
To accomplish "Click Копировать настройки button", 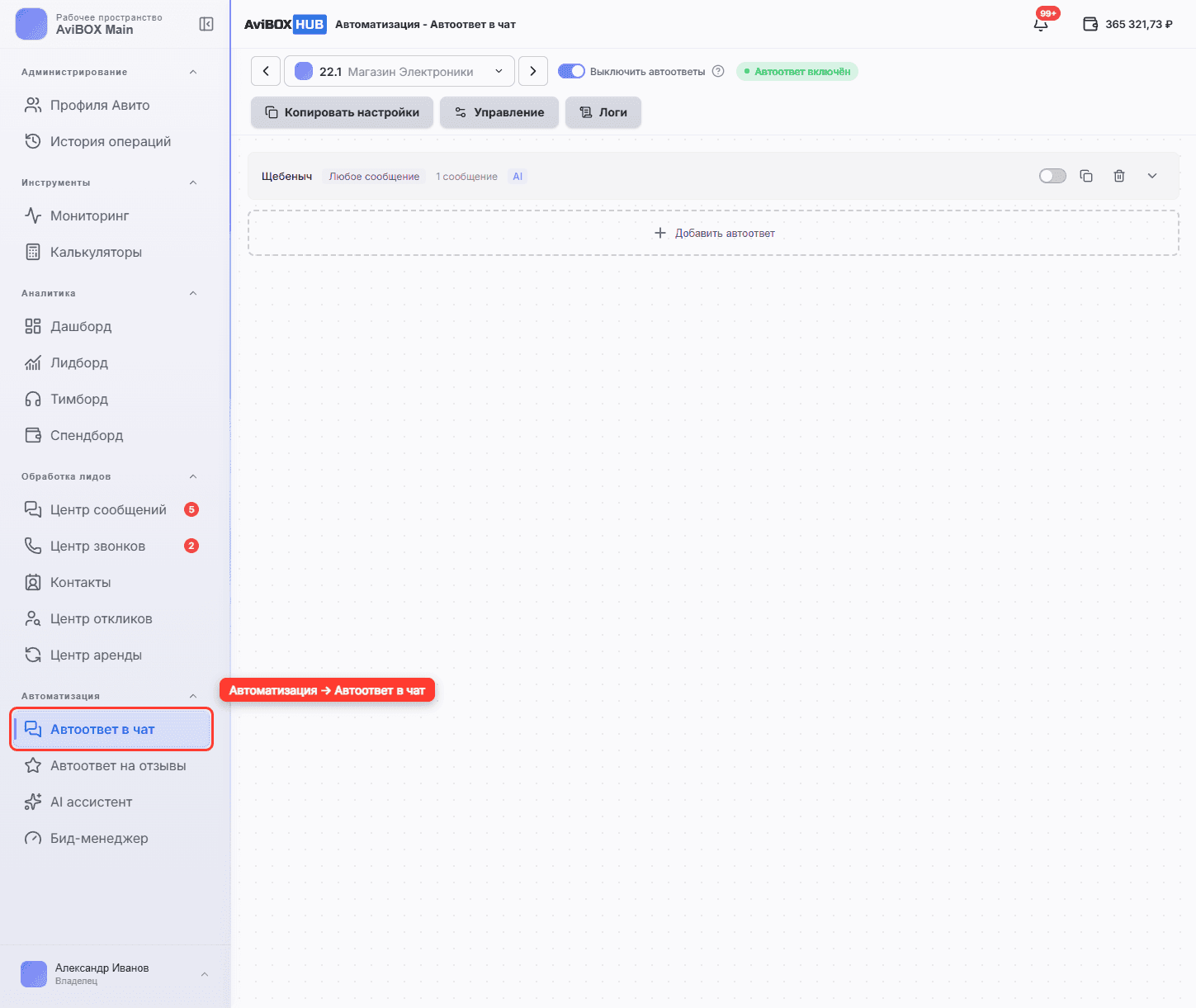I will pos(342,112).
